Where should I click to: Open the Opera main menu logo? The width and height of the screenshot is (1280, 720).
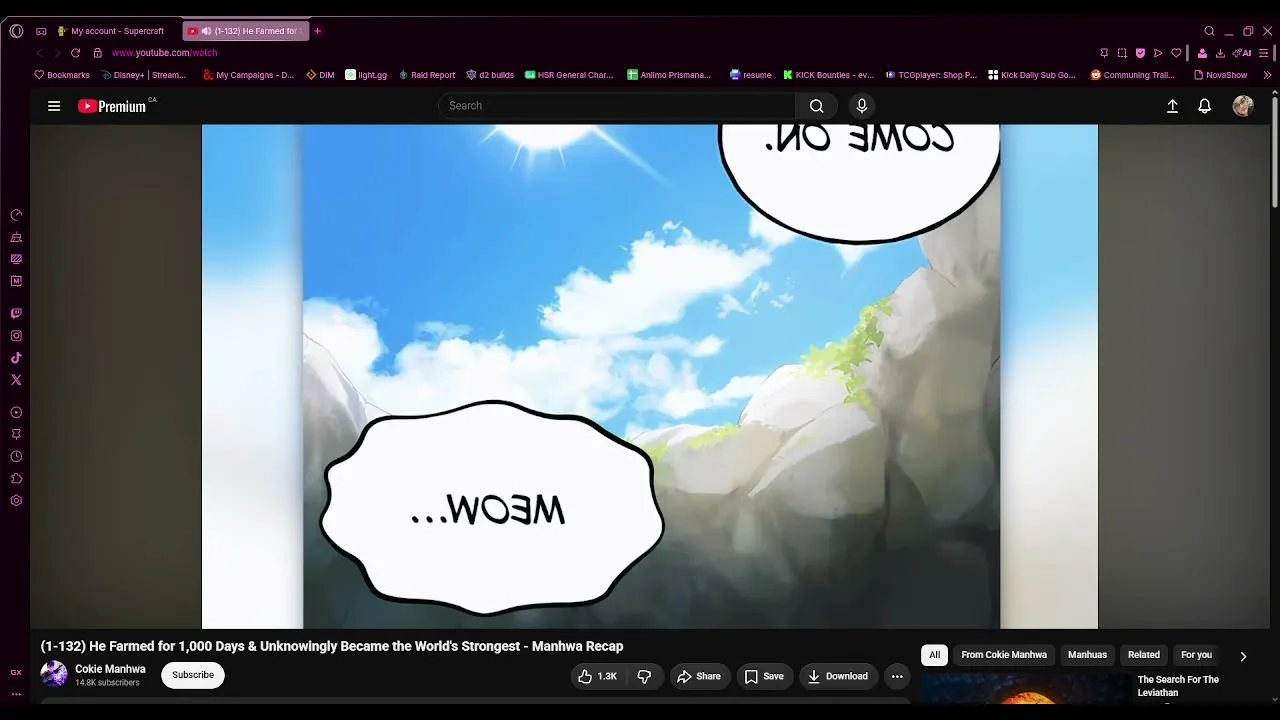pos(16,31)
